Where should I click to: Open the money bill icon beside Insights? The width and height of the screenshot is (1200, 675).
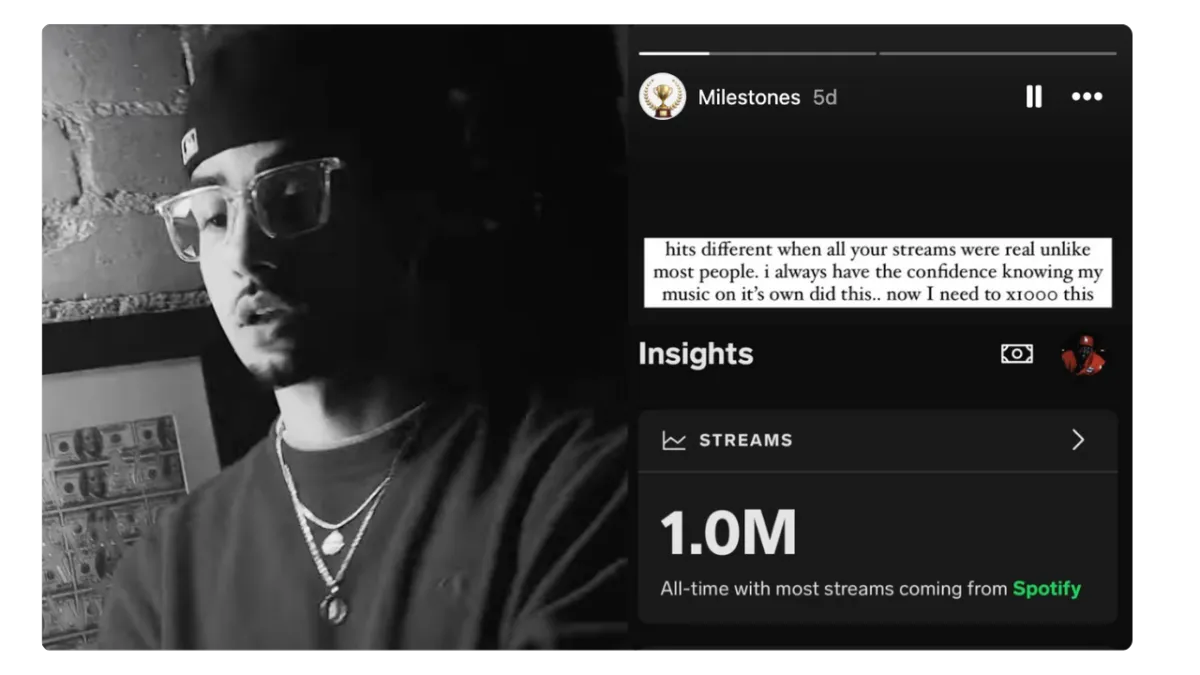point(1017,354)
